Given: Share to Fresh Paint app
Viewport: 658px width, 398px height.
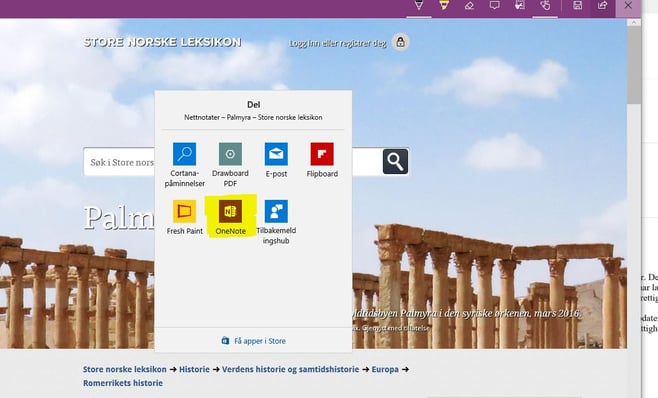Looking at the screenshot, I should click(185, 217).
